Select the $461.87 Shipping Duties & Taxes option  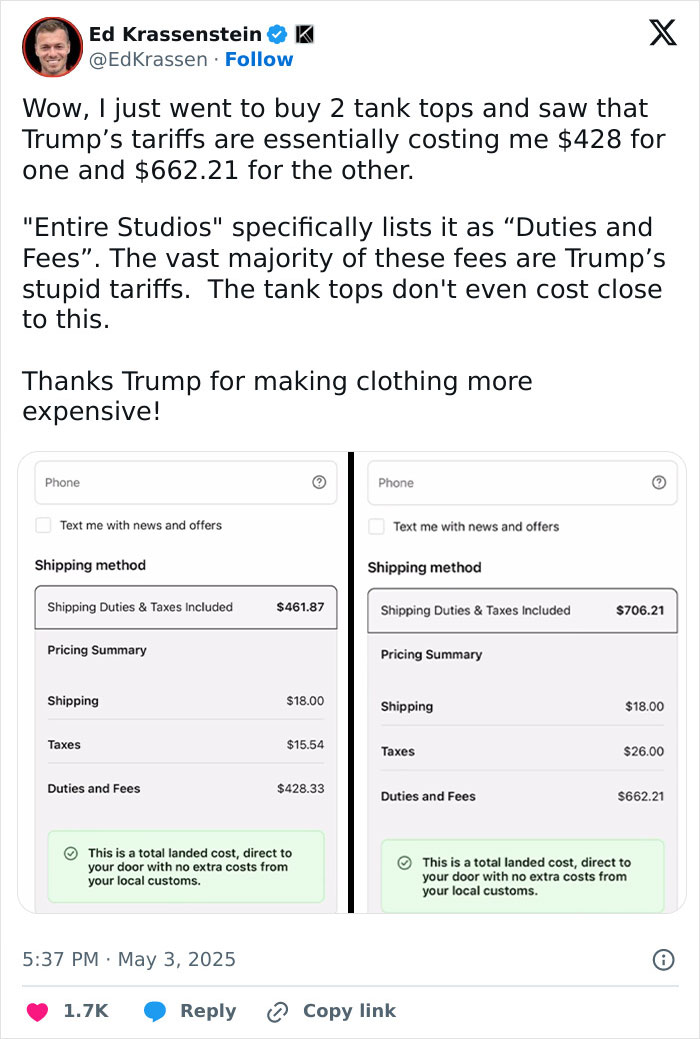(x=186, y=607)
